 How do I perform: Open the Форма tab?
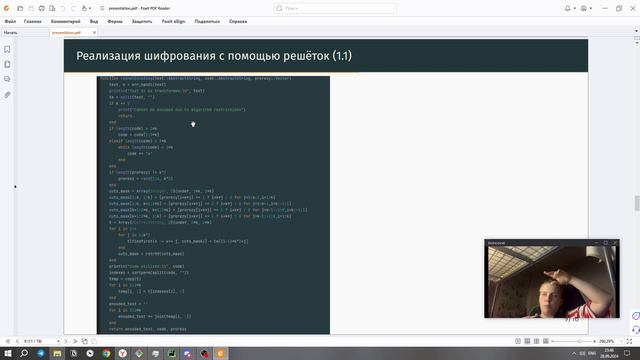point(115,21)
